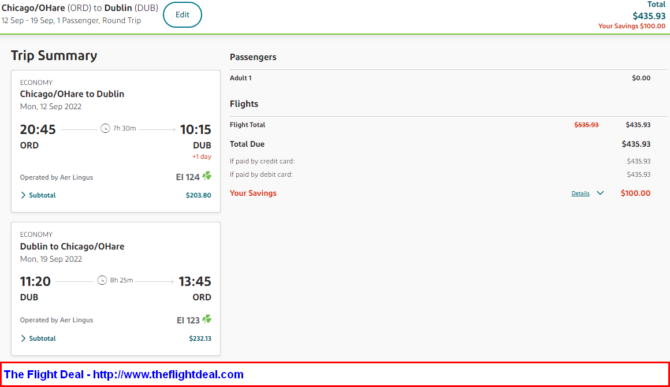Click the Flight Total amount $435.93
The image size is (670, 387).
click(x=638, y=125)
